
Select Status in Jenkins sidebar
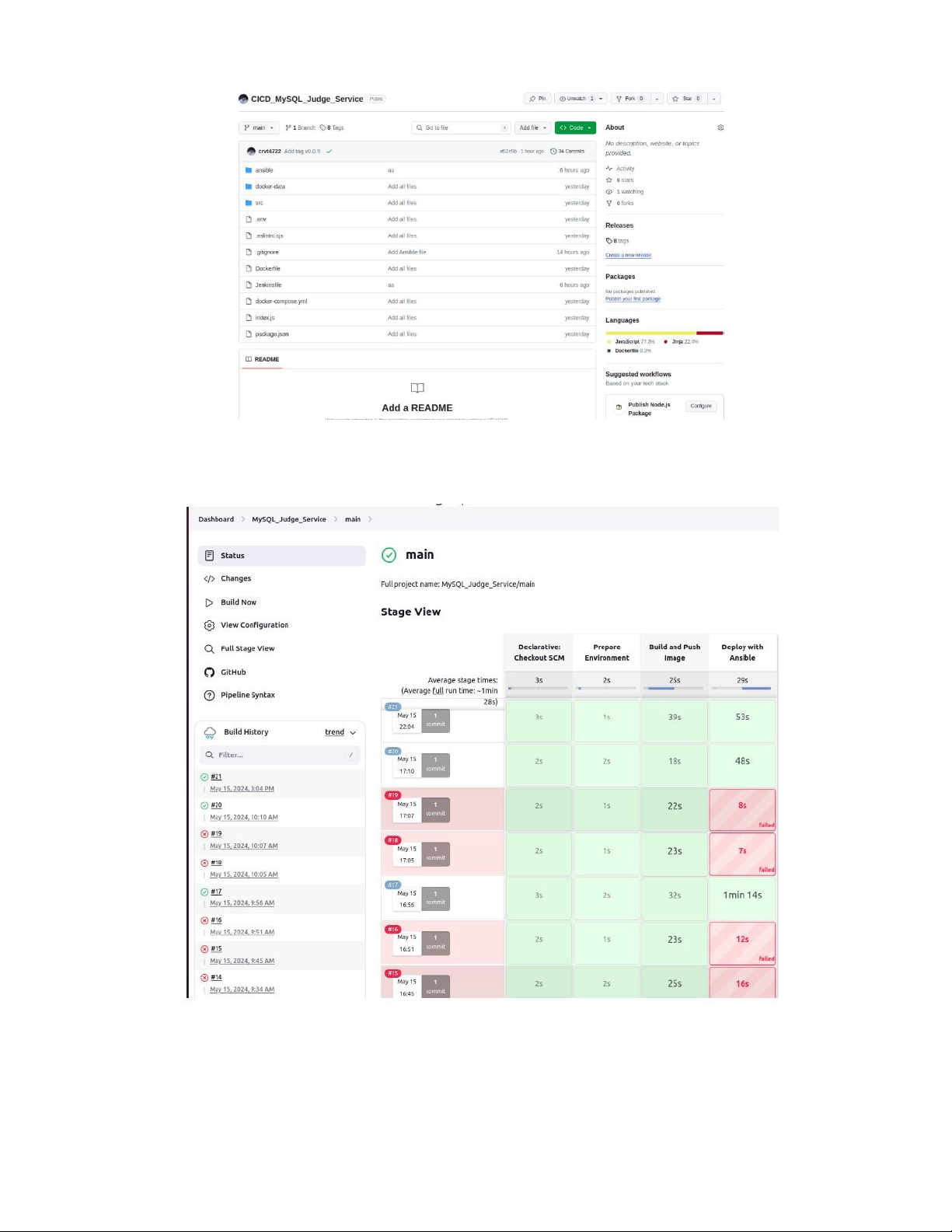pyautogui.click(x=281, y=556)
